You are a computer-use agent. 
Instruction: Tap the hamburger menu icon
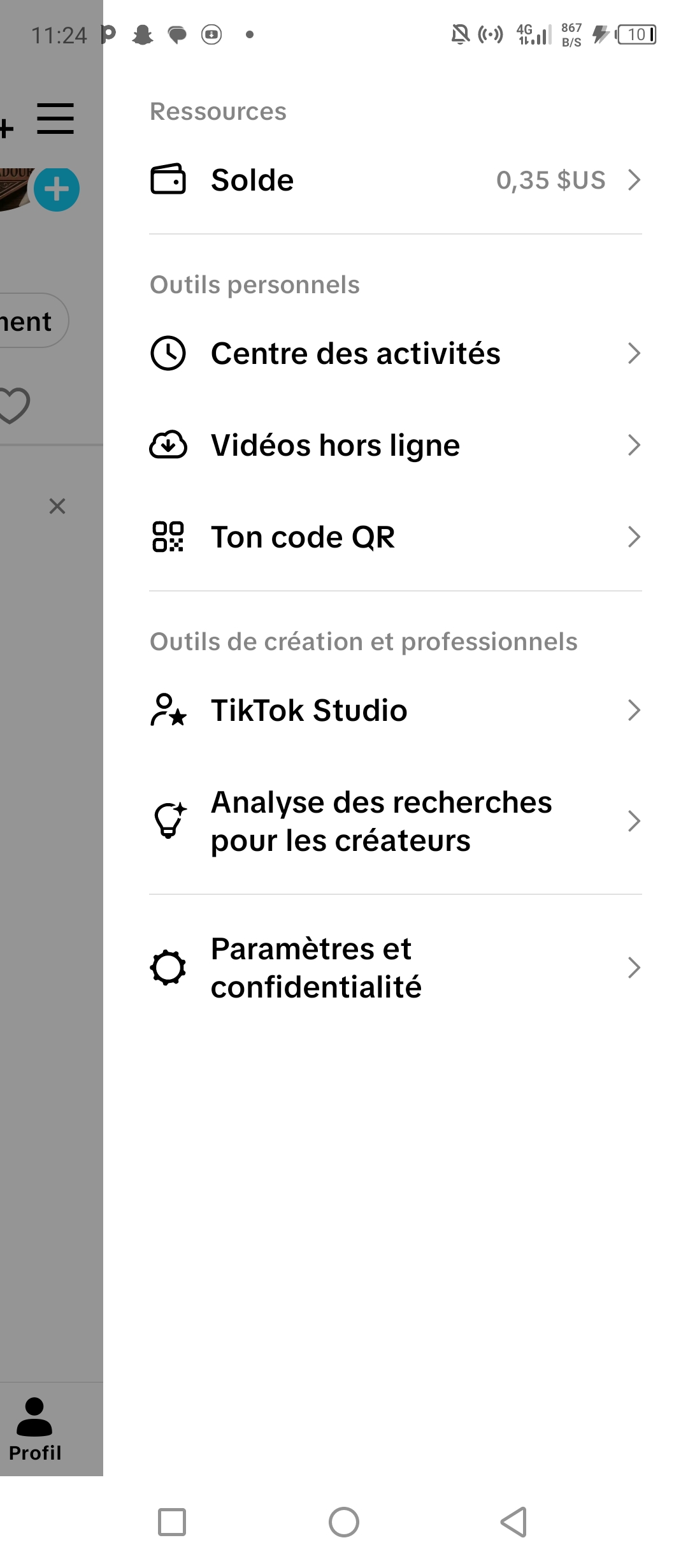tap(55, 119)
